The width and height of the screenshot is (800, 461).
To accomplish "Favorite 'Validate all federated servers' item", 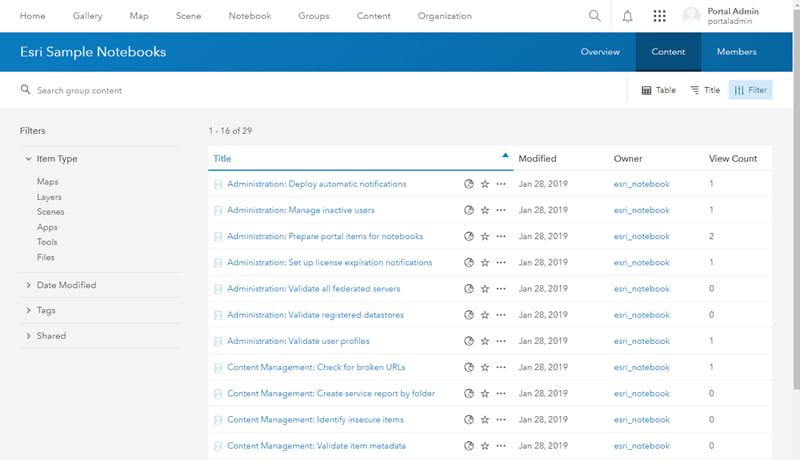I will click(x=485, y=289).
